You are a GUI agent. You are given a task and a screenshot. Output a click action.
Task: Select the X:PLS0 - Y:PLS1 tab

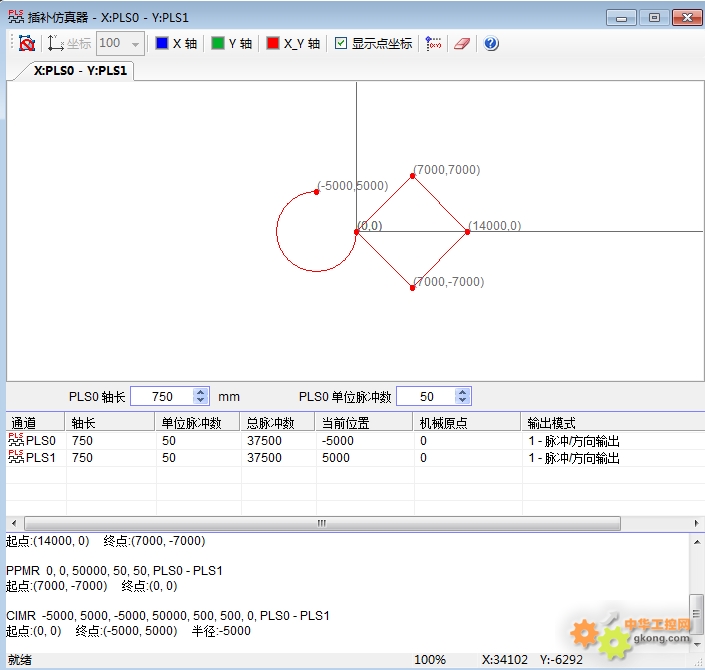pyautogui.click(x=74, y=71)
